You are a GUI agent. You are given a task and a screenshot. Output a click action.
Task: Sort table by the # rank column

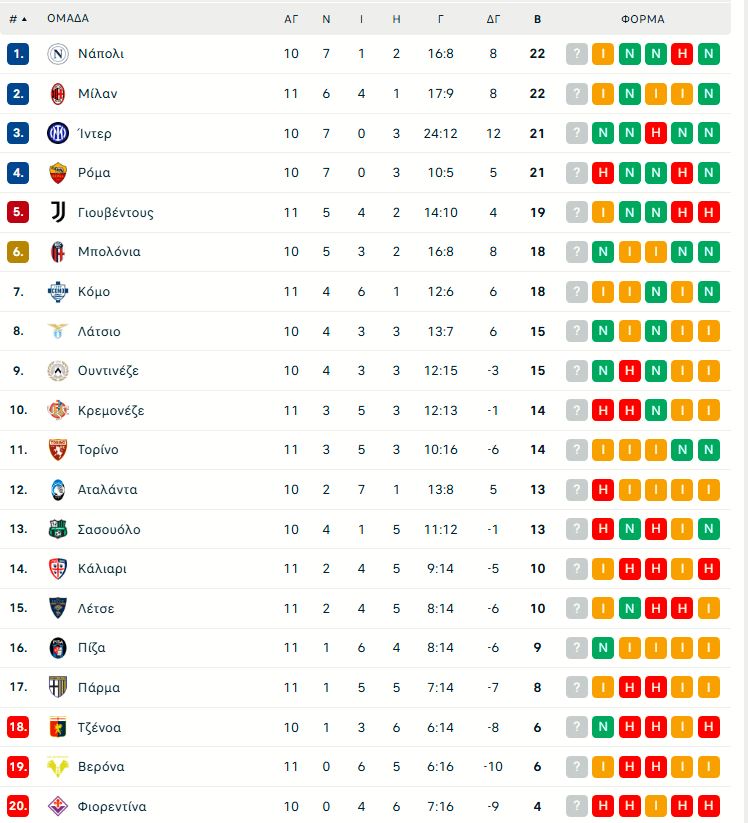[18, 19]
